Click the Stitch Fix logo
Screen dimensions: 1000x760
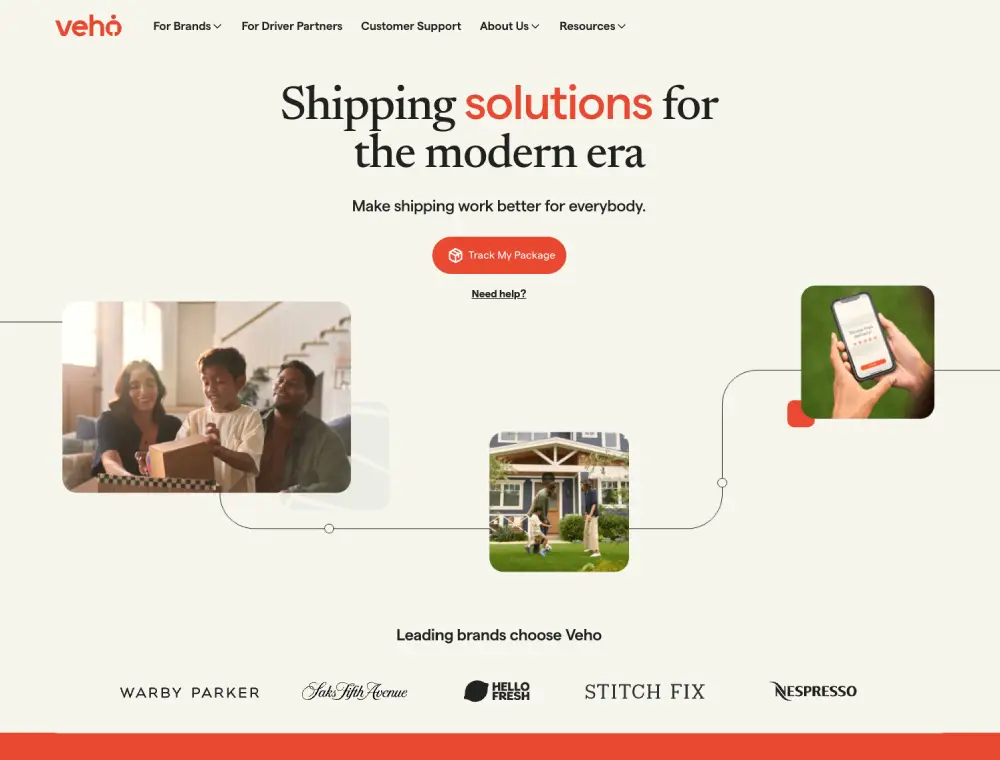(x=645, y=692)
